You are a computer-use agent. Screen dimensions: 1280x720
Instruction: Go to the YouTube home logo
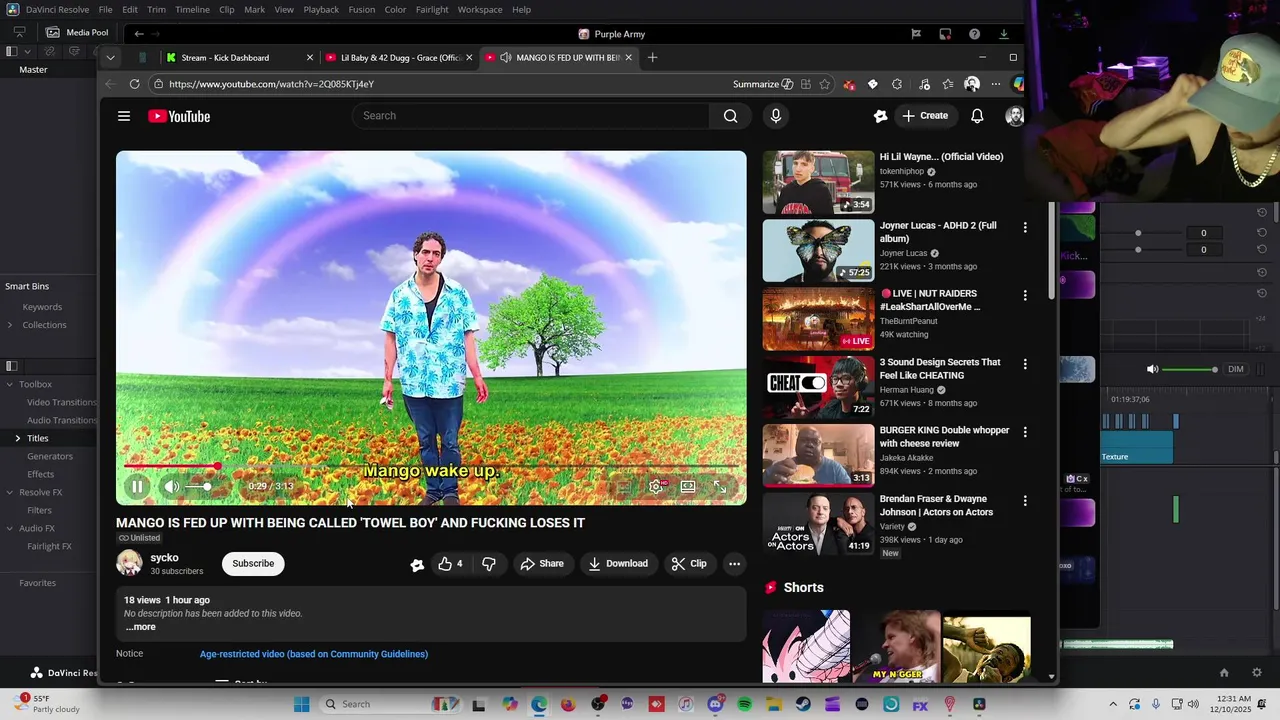coord(179,116)
